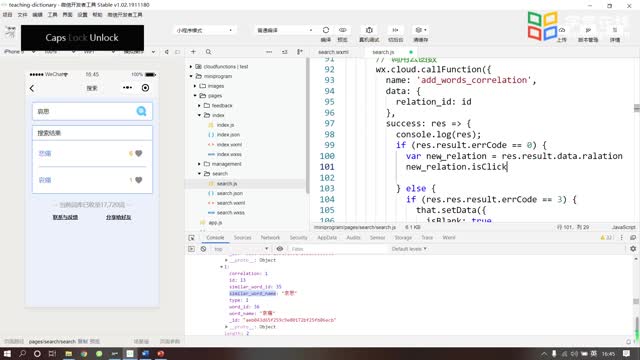Click the compile refresh icon in toolbar
640x360 pixels.
click(x=326, y=30)
